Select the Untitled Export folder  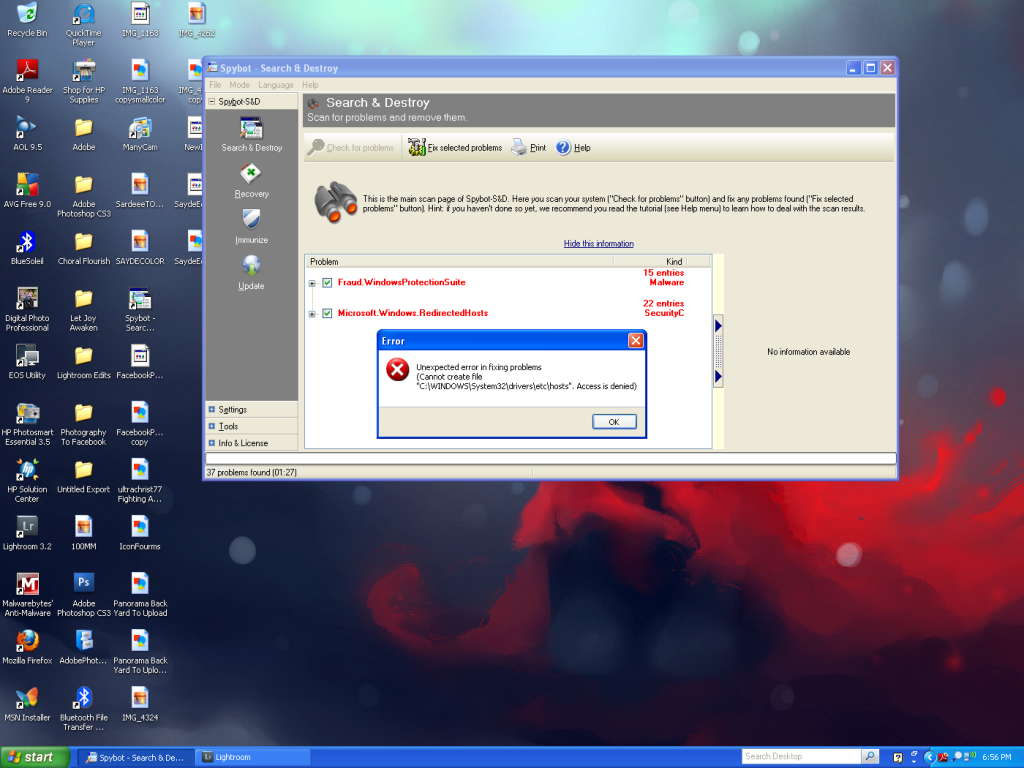[84, 476]
